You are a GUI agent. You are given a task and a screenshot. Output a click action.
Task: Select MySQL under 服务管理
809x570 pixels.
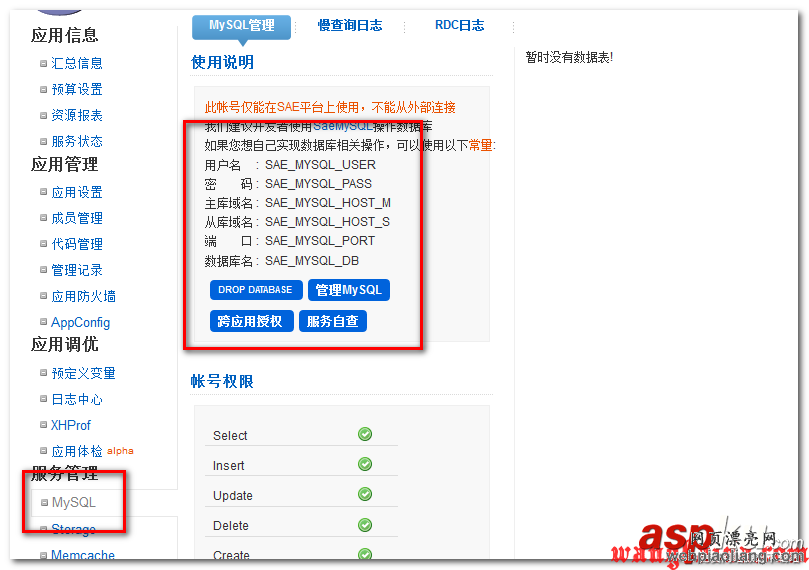74,502
